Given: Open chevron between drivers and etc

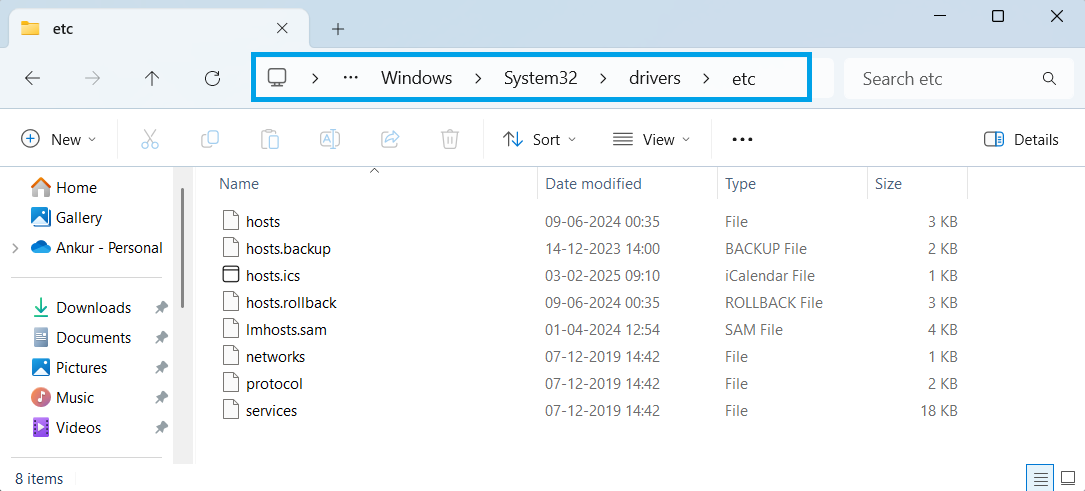Looking at the screenshot, I should [706, 79].
